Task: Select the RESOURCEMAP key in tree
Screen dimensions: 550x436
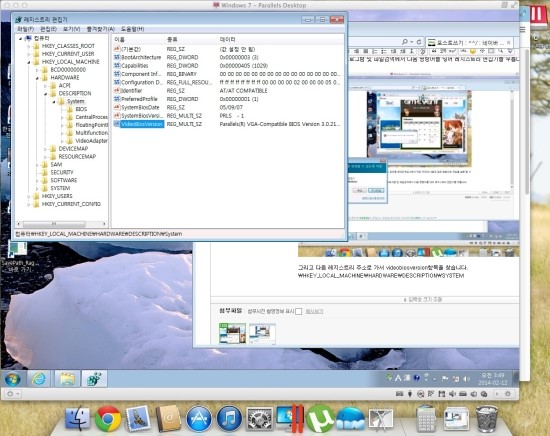Action: point(77,156)
